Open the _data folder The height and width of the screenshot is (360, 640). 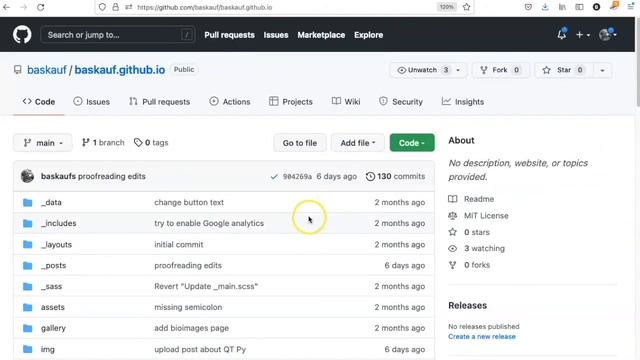[x=51, y=202]
